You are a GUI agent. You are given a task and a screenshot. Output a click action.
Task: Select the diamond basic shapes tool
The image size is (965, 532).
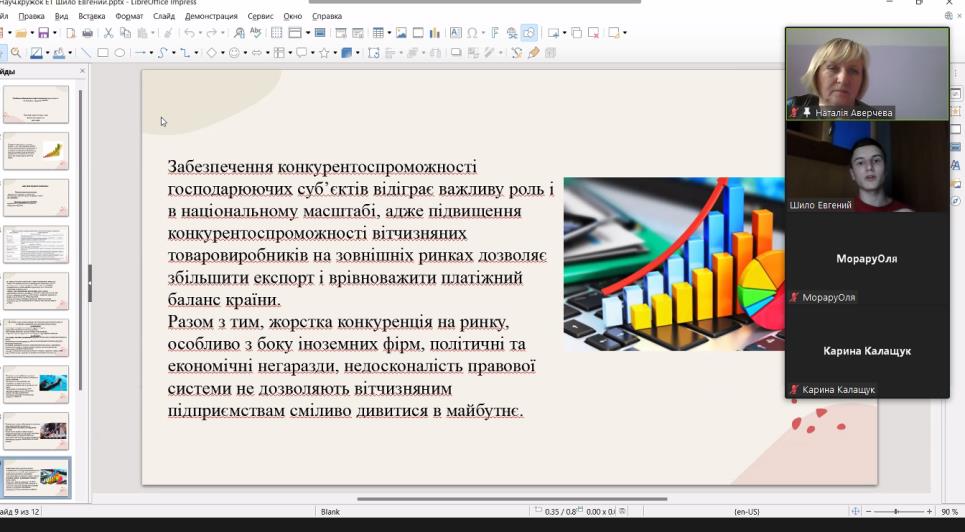tap(211, 53)
